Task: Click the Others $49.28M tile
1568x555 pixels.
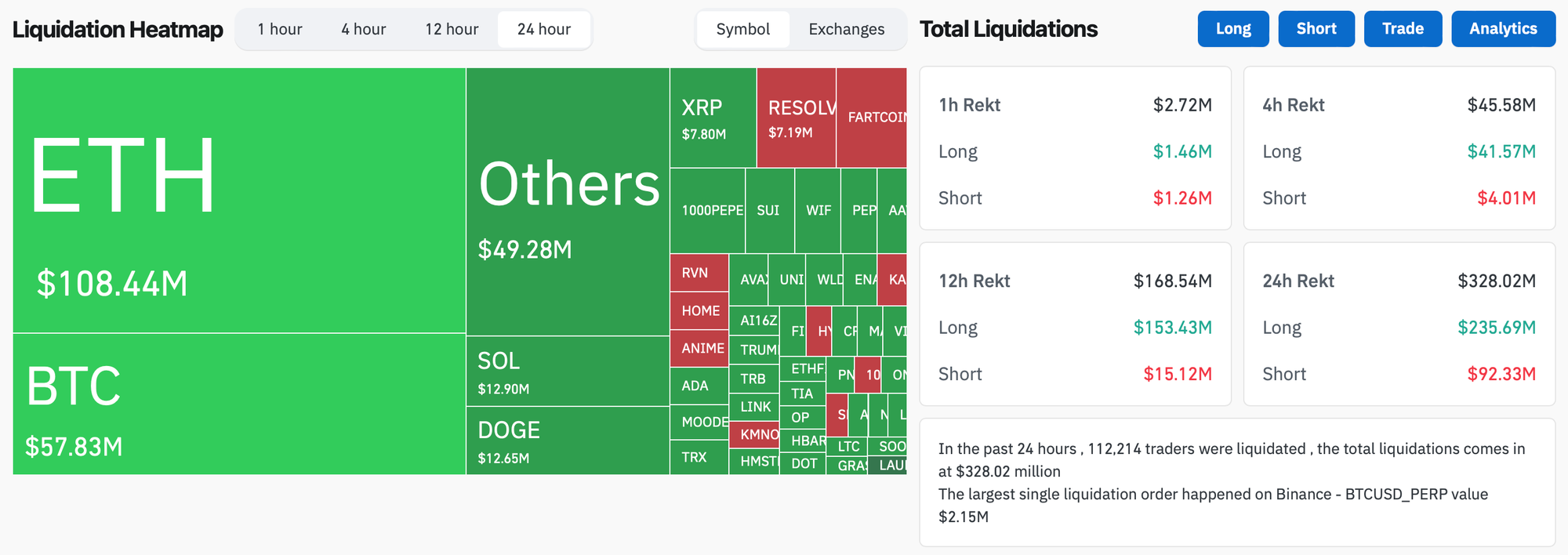Action: click(x=568, y=201)
